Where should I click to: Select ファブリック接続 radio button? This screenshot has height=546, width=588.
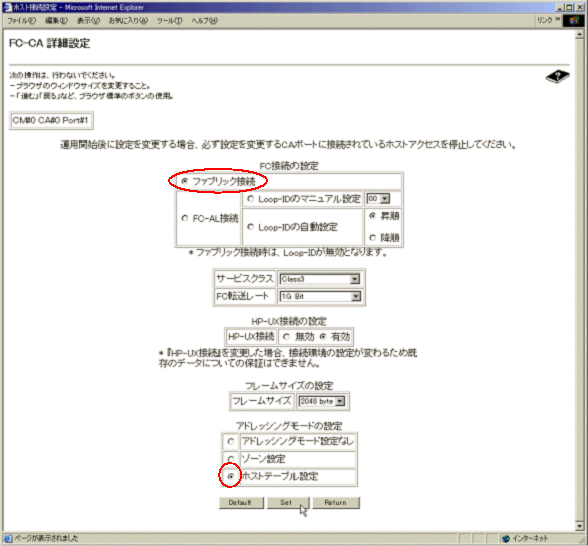click(x=184, y=181)
